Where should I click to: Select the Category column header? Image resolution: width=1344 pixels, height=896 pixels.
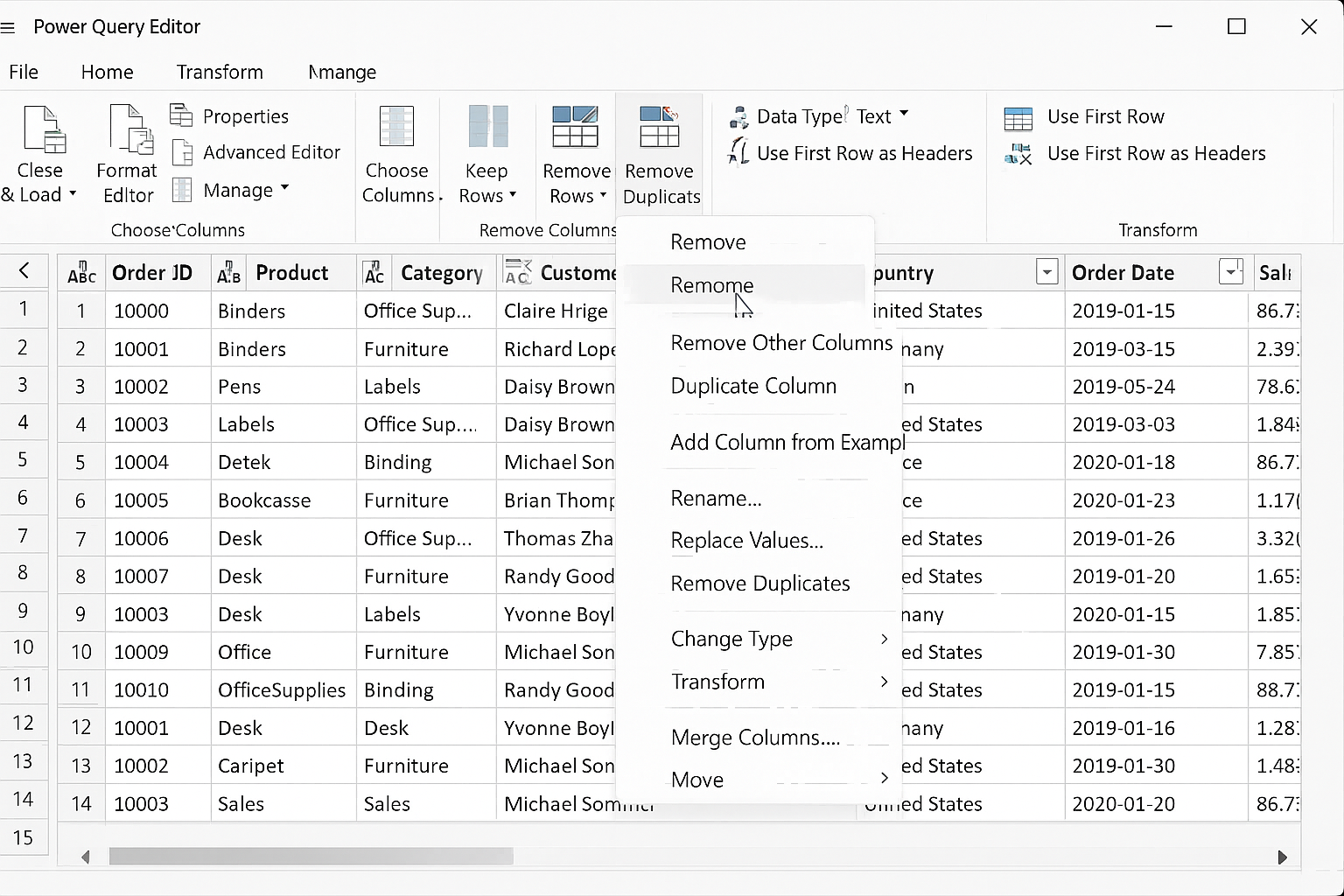[x=426, y=272]
